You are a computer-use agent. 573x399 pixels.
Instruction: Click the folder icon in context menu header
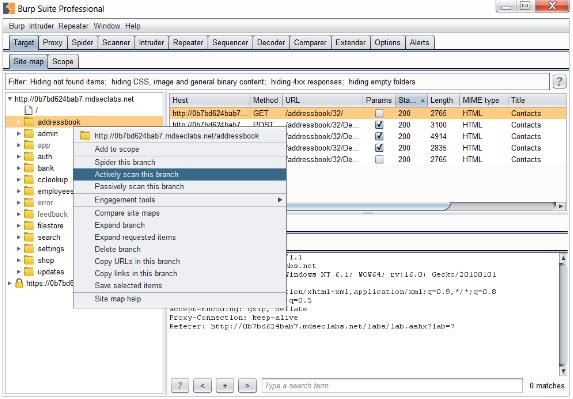click(85, 136)
